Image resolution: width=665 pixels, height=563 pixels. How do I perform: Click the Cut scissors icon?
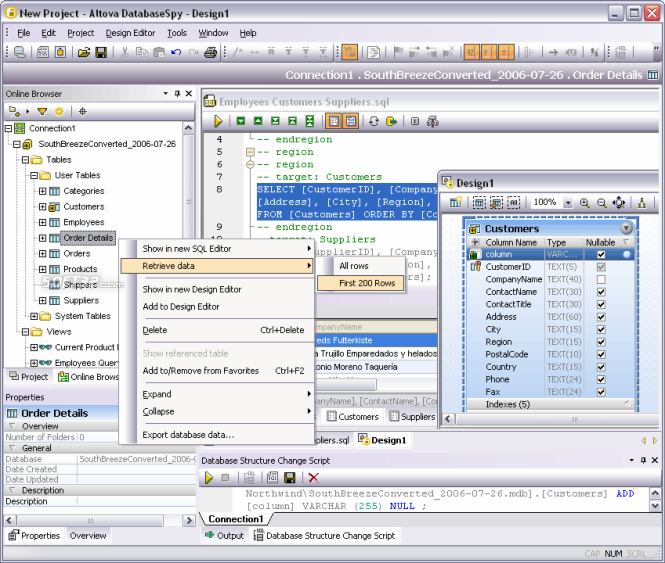click(x=124, y=53)
